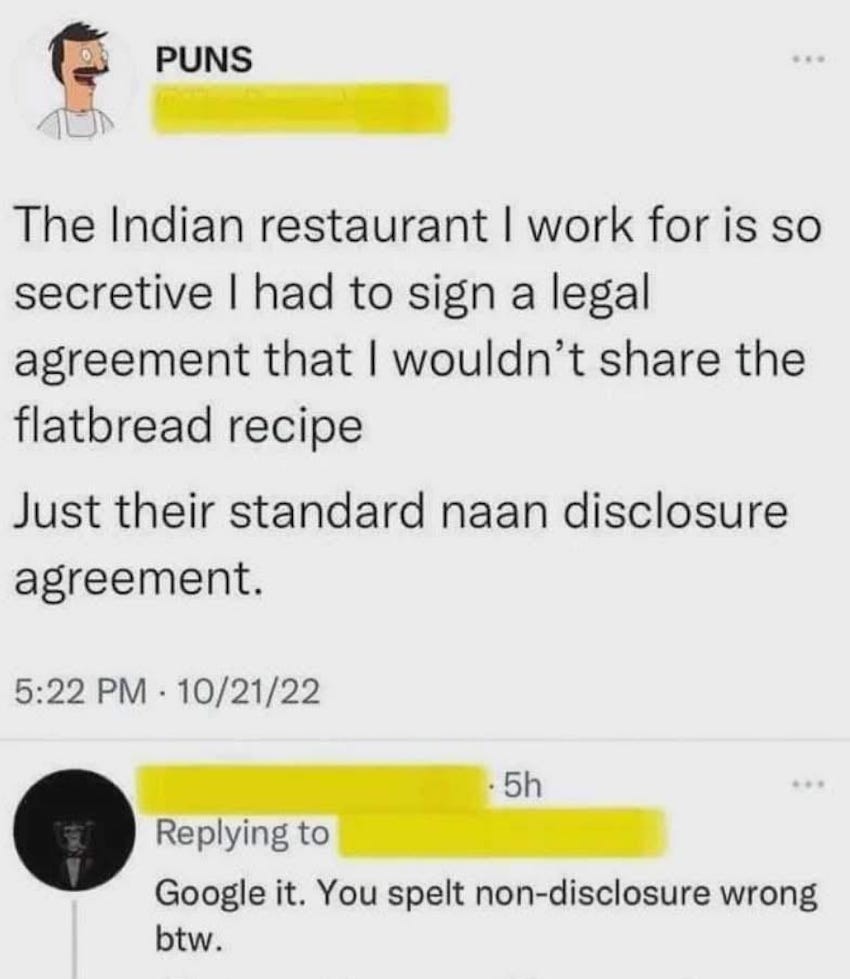Click the words flatbread recipe in tweet
Image resolution: width=850 pixels, height=979 pixels.
click(x=188, y=425)
